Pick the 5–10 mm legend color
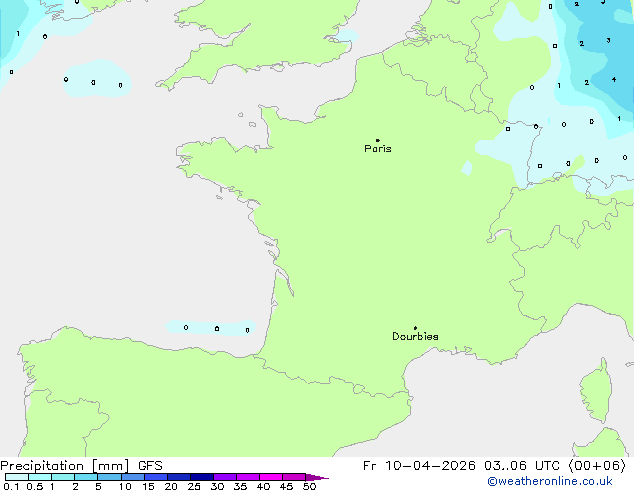634x490 pixels. [x=109, y=477]
